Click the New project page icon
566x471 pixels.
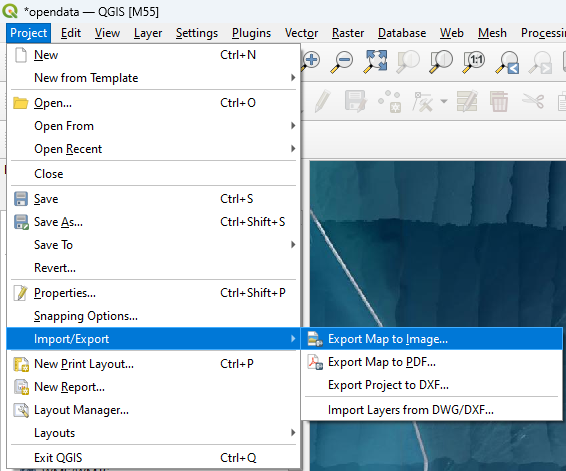(21, 55)
